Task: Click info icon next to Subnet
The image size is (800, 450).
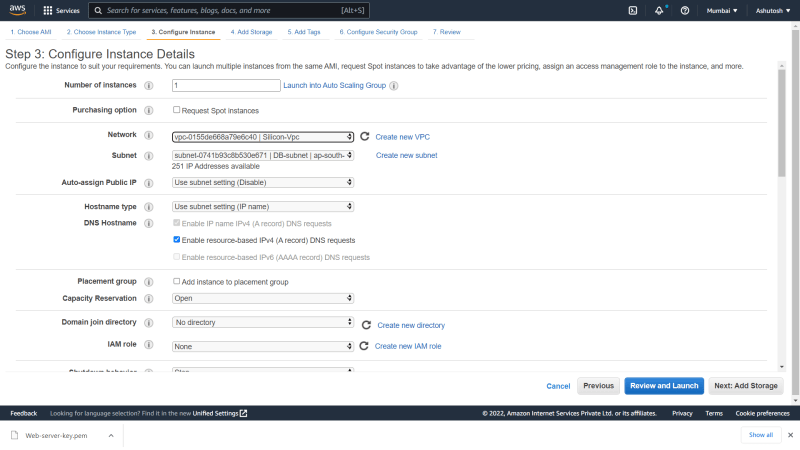Action: coord(148,156)
